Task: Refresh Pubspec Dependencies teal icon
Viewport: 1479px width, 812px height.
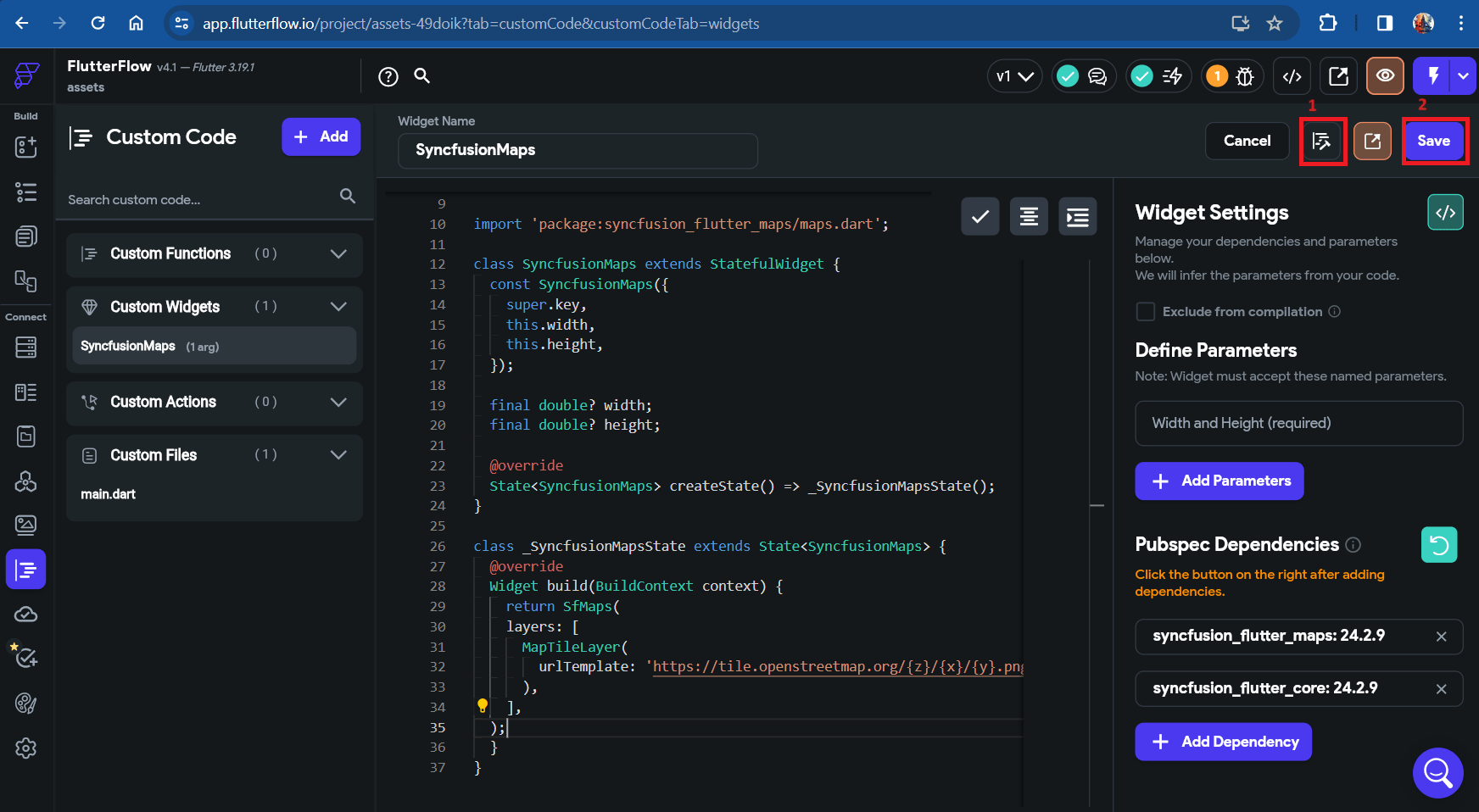Action: tap(1439, 545)
